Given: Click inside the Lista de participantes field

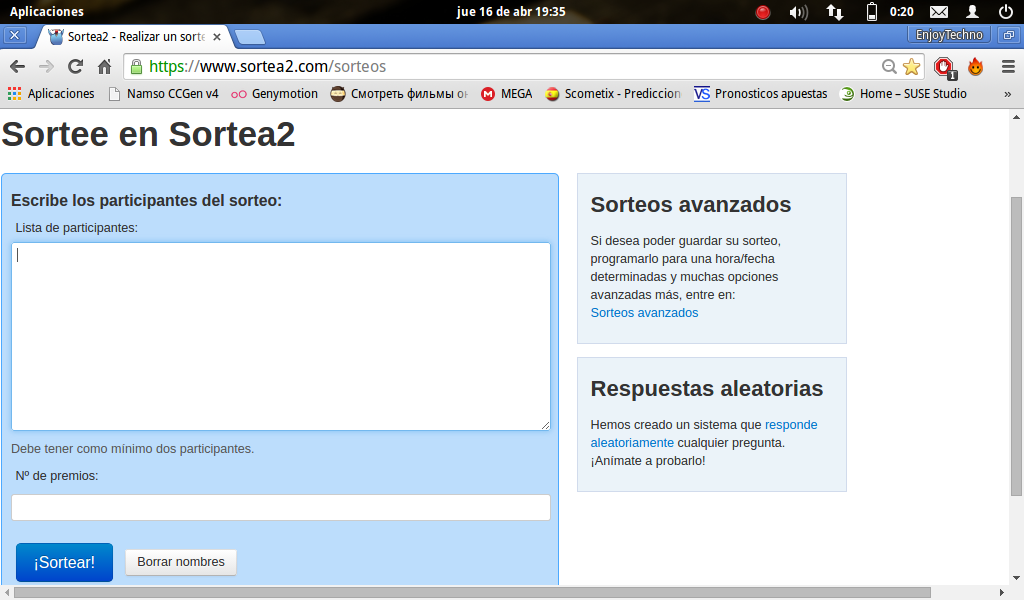Looking at the screenshot, I should [x=280, y=335].
